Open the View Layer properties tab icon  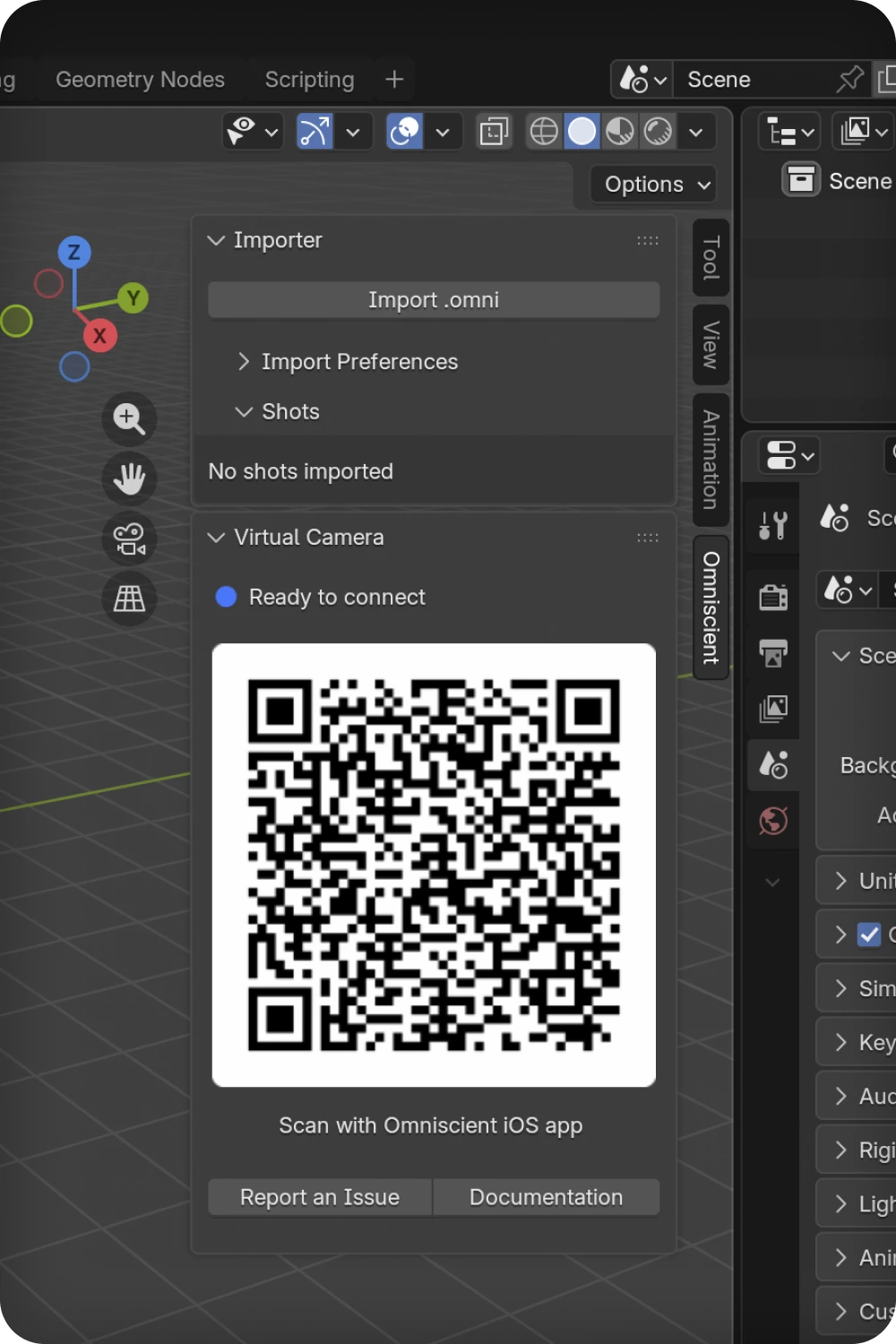772,709
